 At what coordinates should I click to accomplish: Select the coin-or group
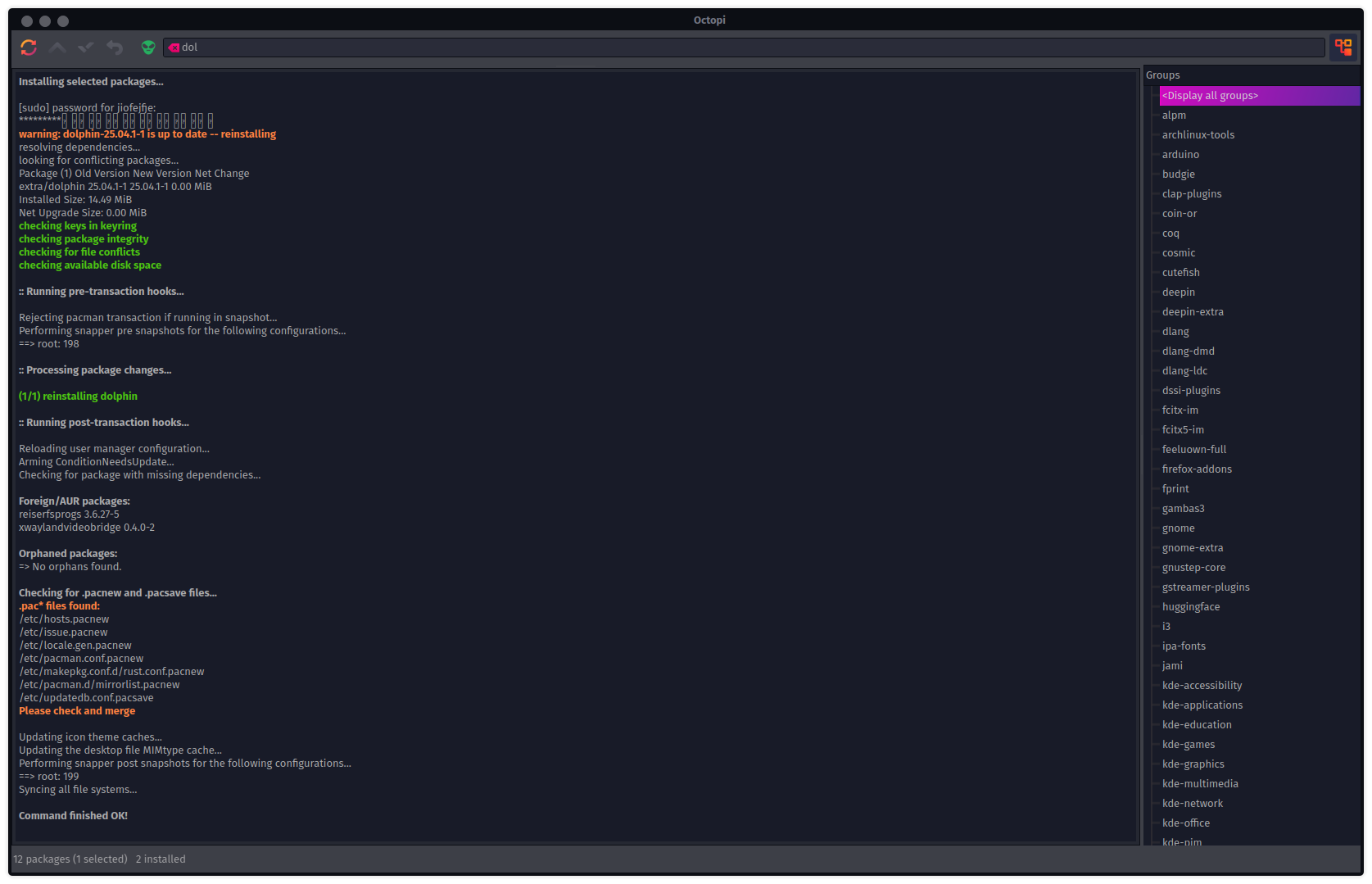(x=1260, y=214)
